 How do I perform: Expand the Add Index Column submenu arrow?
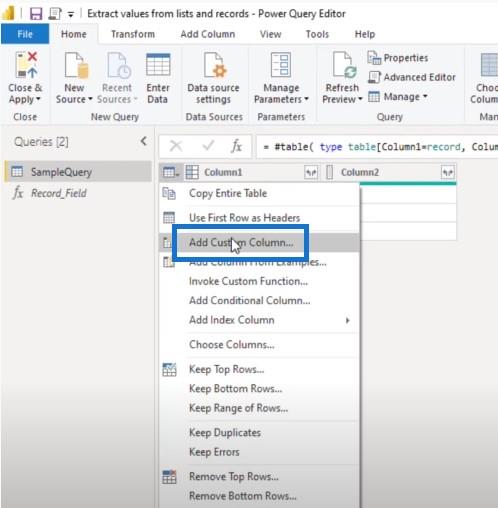(x=348, y=320)
